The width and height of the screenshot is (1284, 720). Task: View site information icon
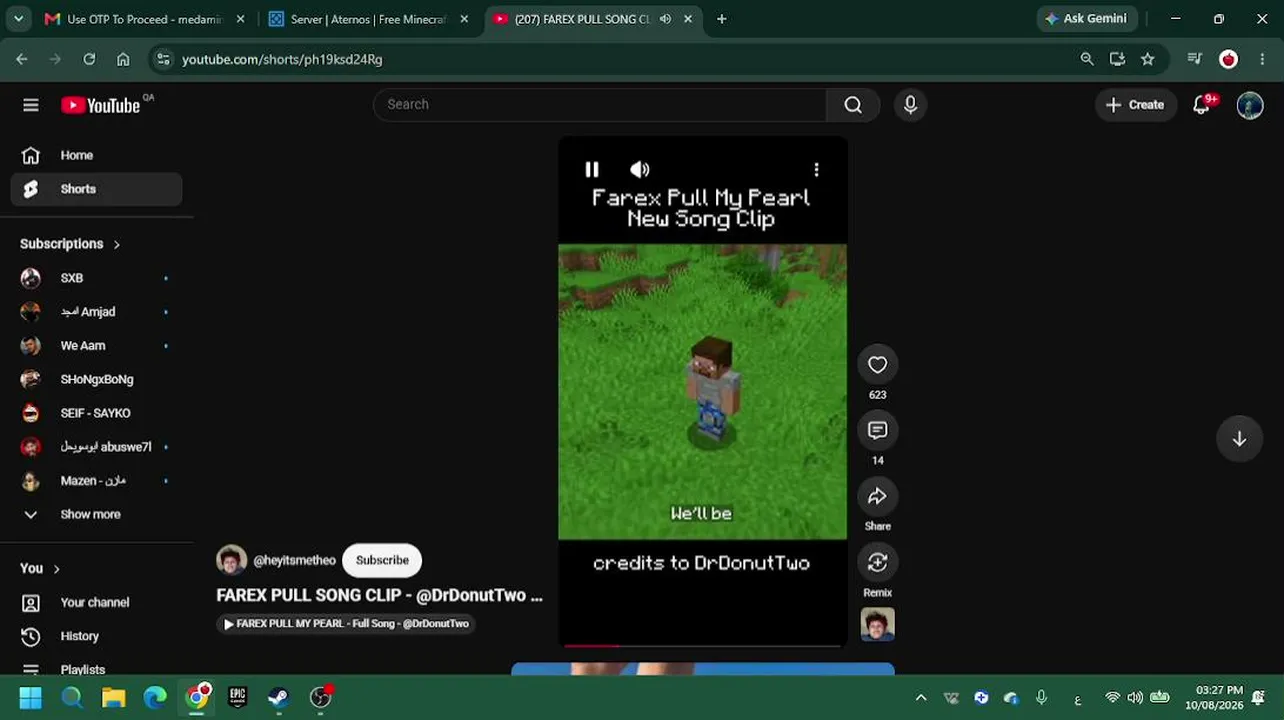[164, 59]
